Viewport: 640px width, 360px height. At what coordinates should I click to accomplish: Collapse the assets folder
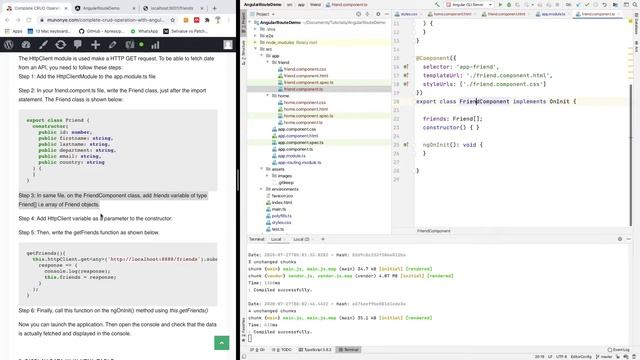click(x=262, y=169)
